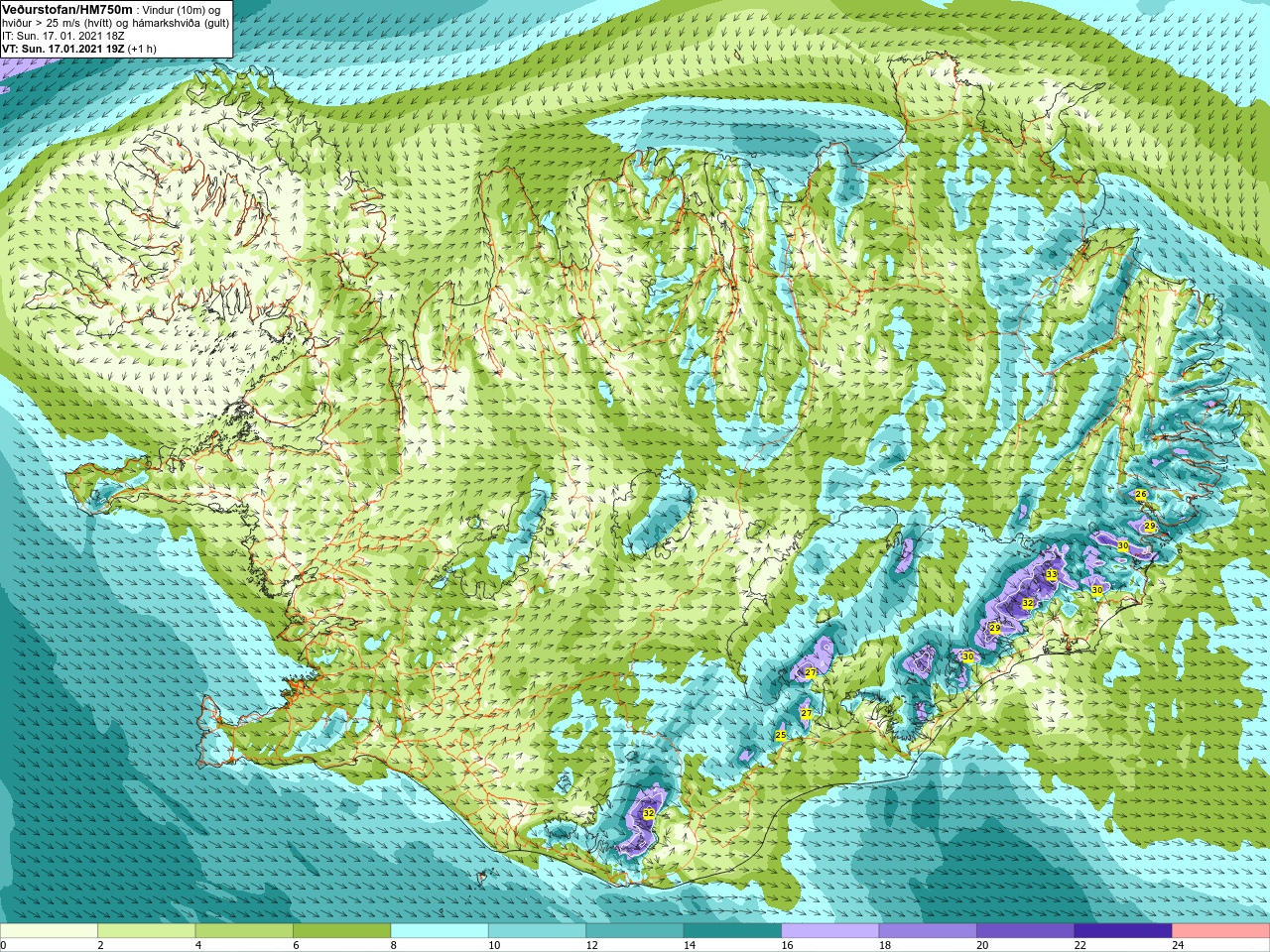Screen dimensions: 1270x952
Task: Click the legend scale number 10
Action: tap(494, 945)
